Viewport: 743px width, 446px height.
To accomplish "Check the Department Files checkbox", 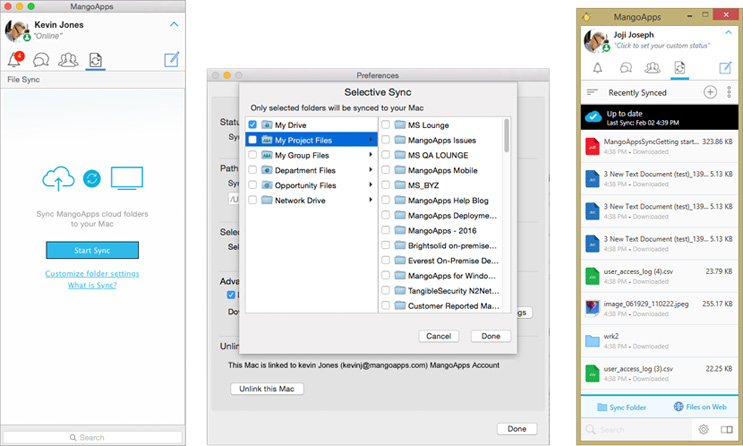I will point(253,170).
